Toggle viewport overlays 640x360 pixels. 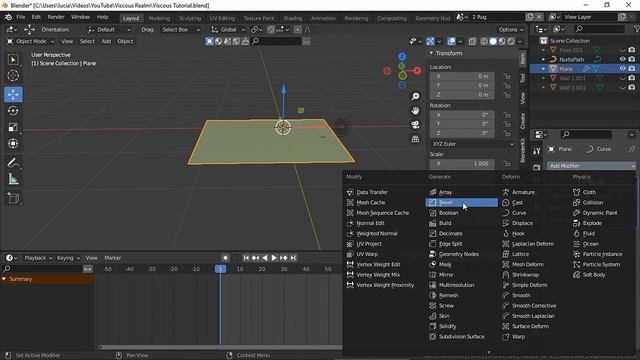pos(451,41)
